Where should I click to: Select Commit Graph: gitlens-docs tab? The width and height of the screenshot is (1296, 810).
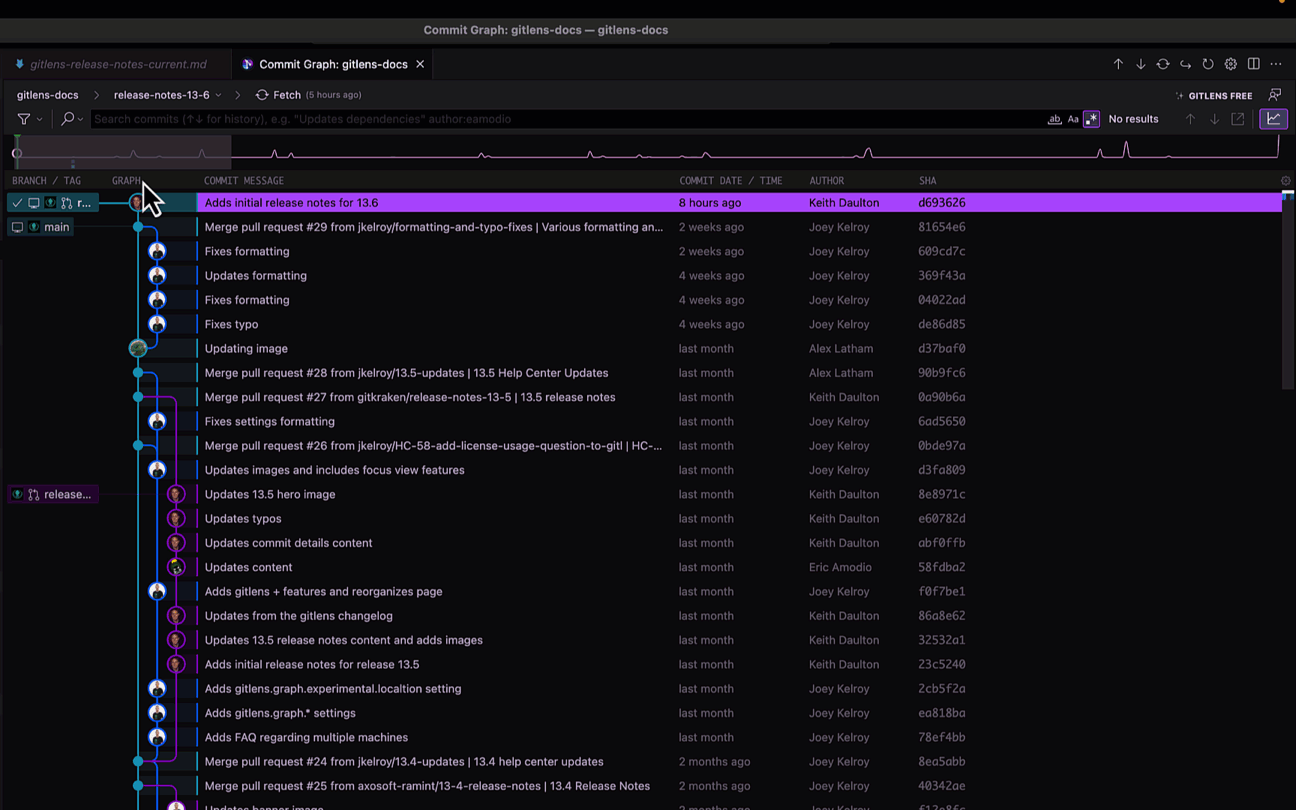[x=333, y=64]
